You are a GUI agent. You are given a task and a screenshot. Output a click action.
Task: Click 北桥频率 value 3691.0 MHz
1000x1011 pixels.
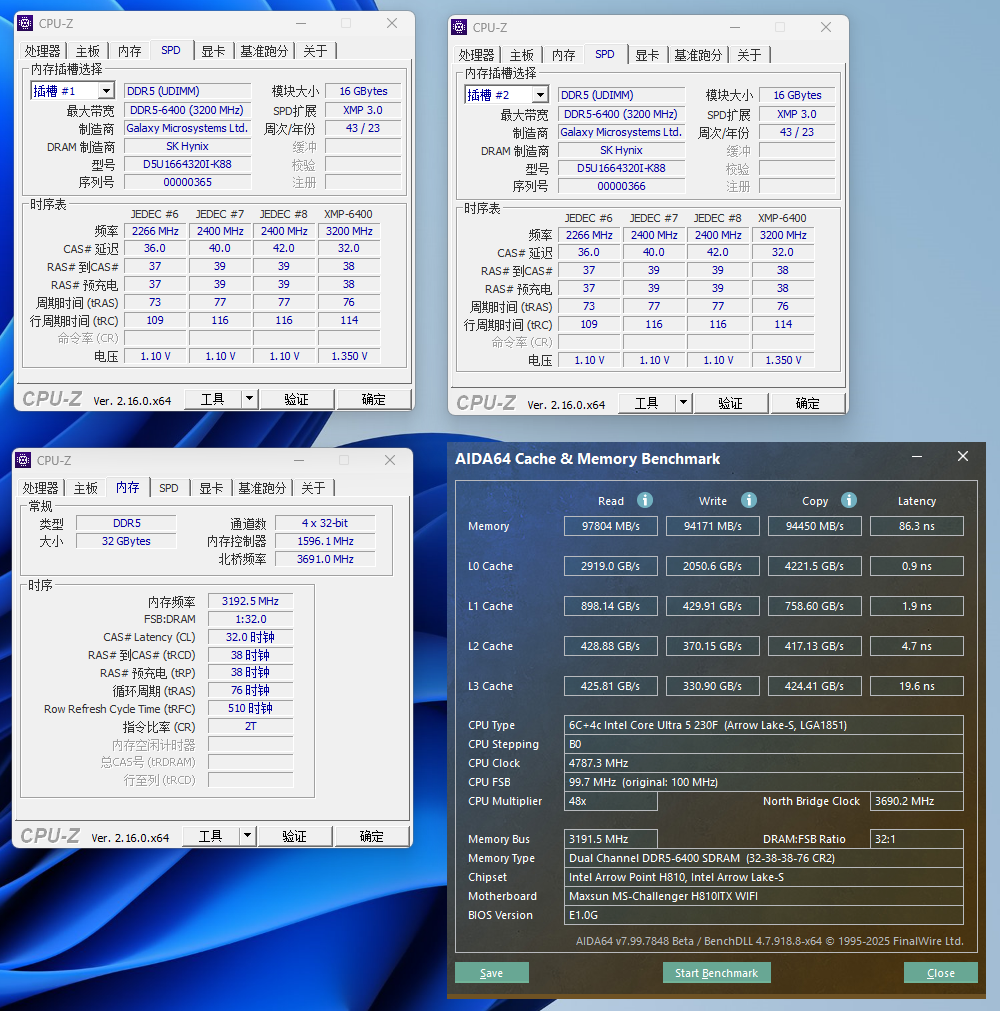pyautogui.click(x=325, y=559)
